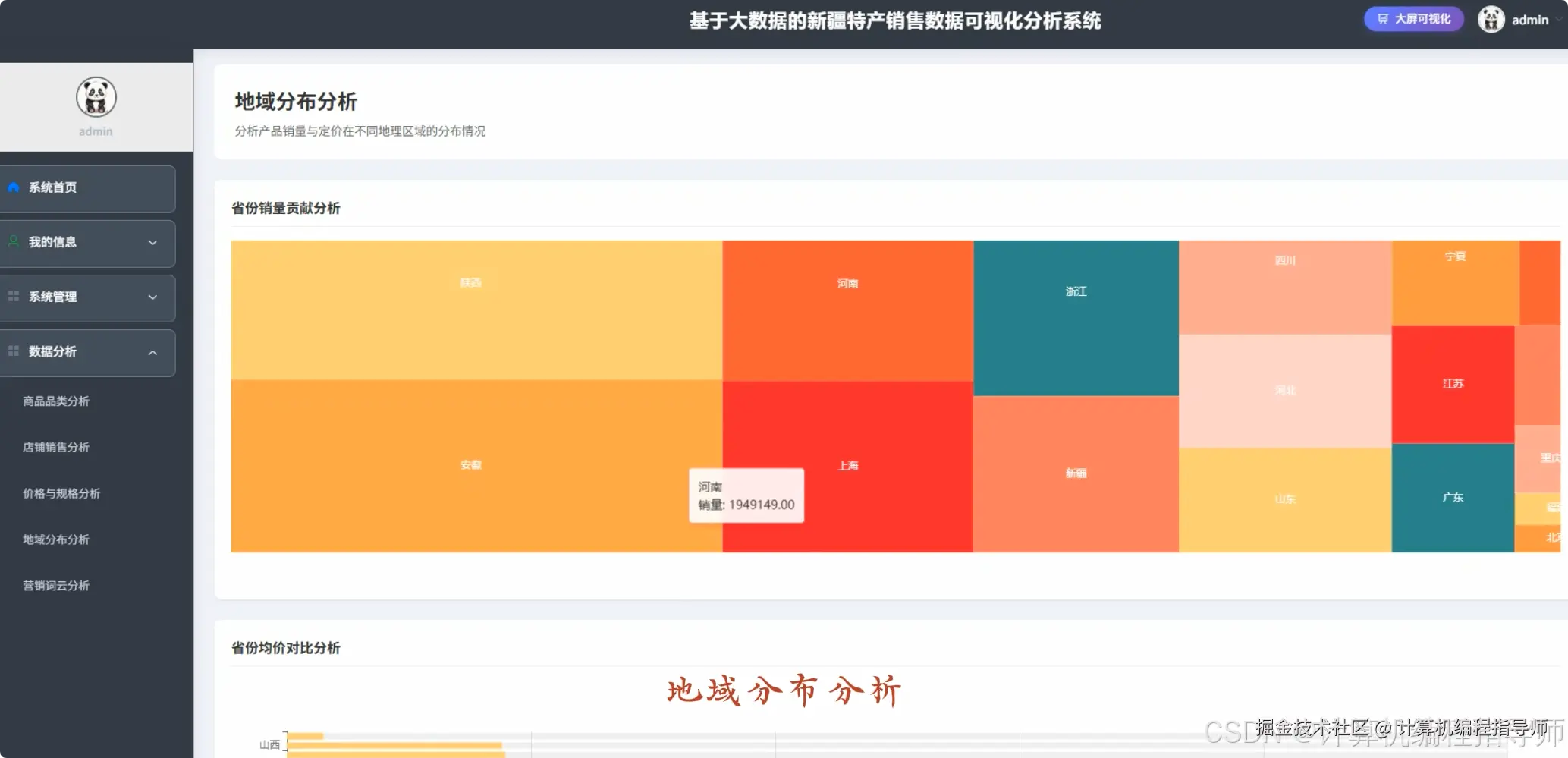Click the 省份均价对比分析 section title
The image size is (1568, 758).
tap(286, 648)
